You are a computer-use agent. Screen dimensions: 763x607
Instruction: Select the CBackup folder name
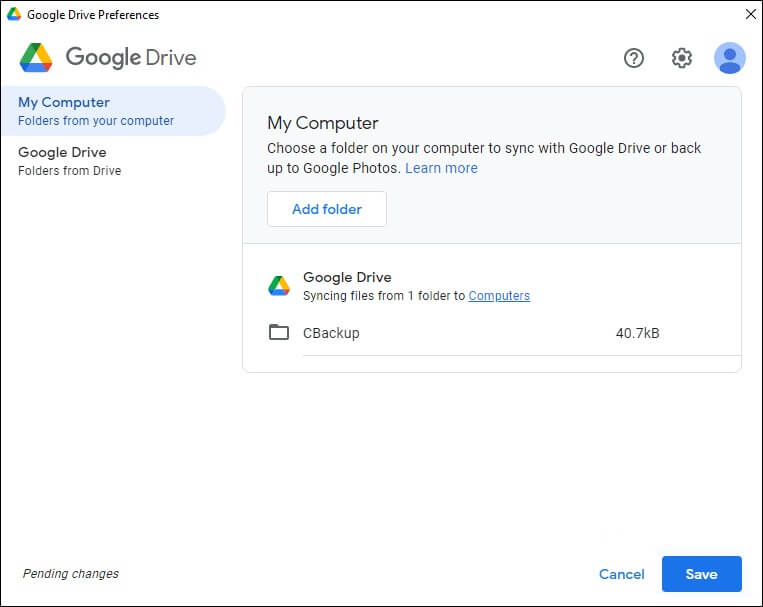point(331,333)
